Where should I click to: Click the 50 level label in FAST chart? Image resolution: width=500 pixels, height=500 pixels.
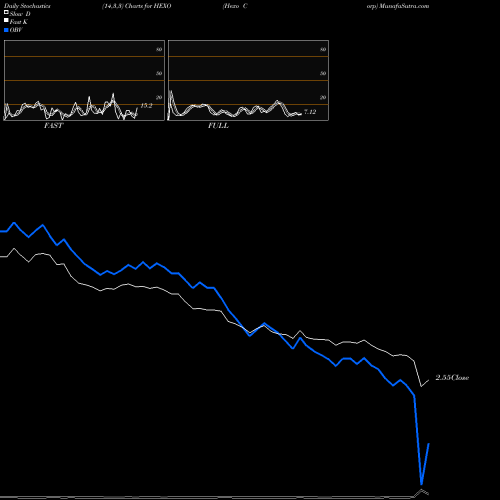(159, 73)
